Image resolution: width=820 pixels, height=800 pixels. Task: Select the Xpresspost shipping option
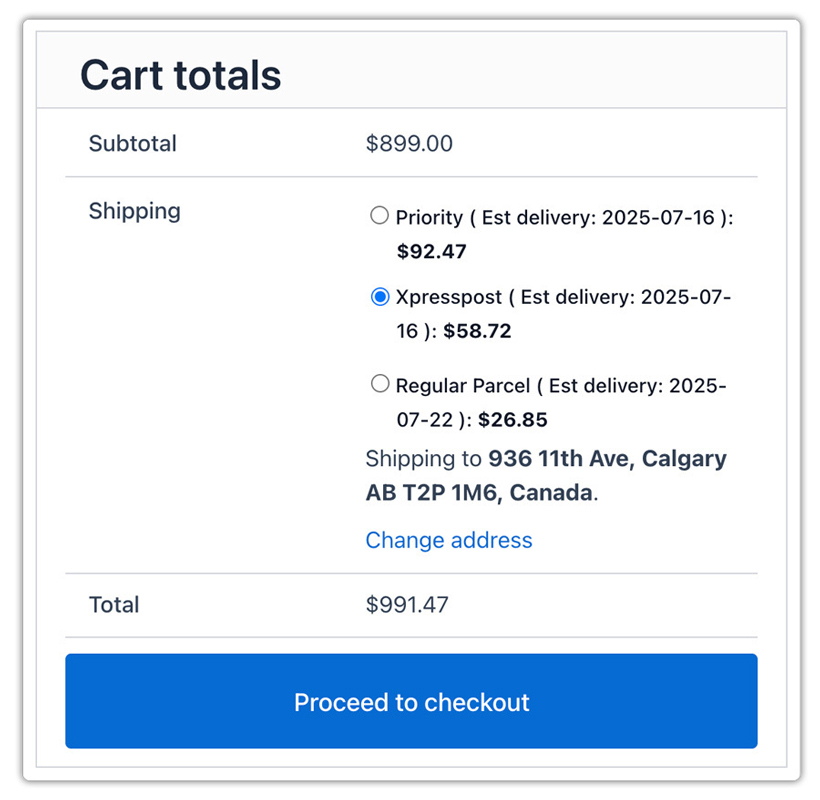(380, 297)
